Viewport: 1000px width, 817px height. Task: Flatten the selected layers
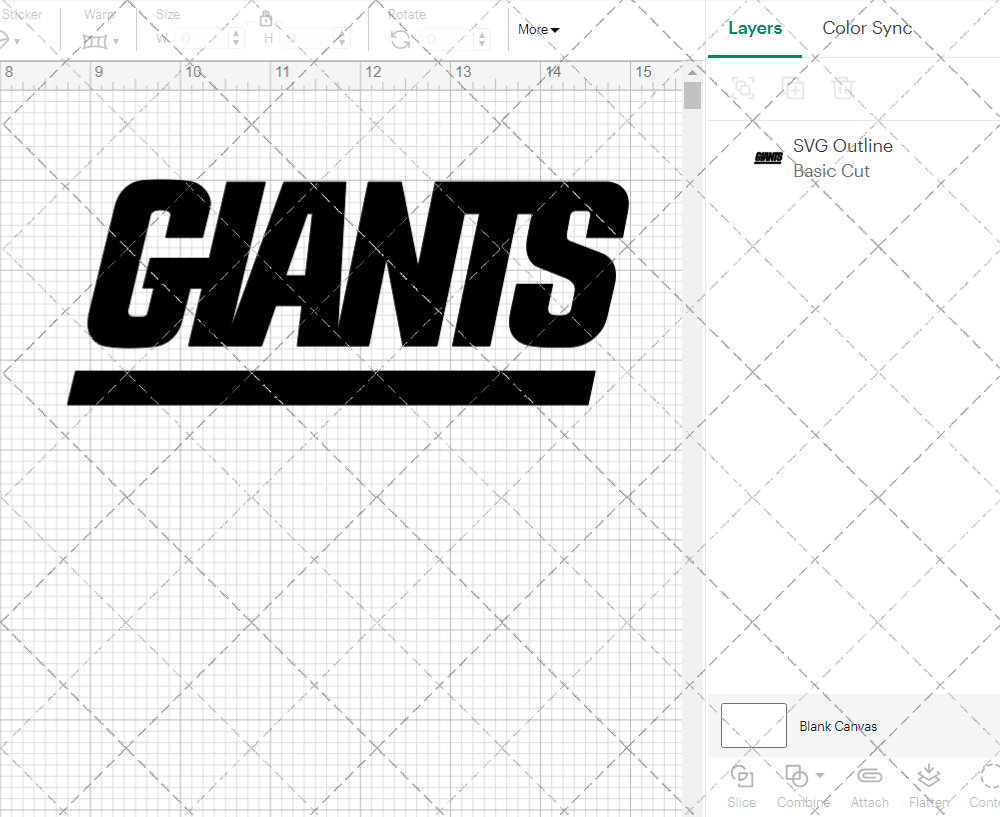click(928, 777)
